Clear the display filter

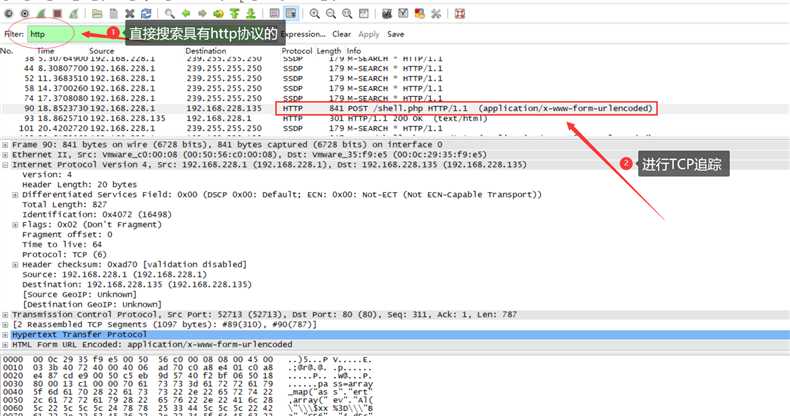pos(342,34)
